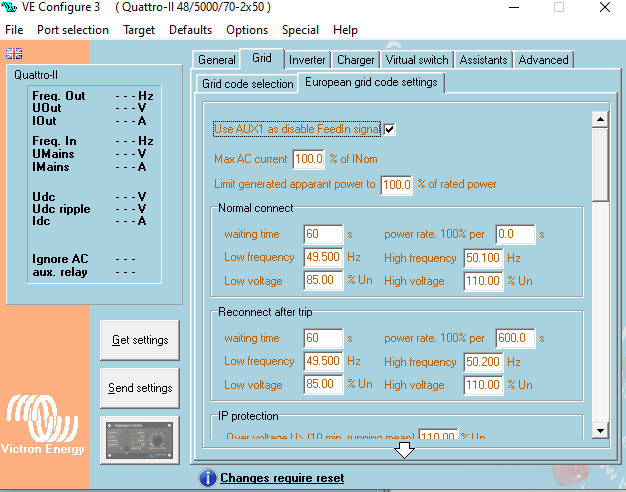Viewport: 626px width, 492px height.
Task: Open the Special menu
Action: 300,30
